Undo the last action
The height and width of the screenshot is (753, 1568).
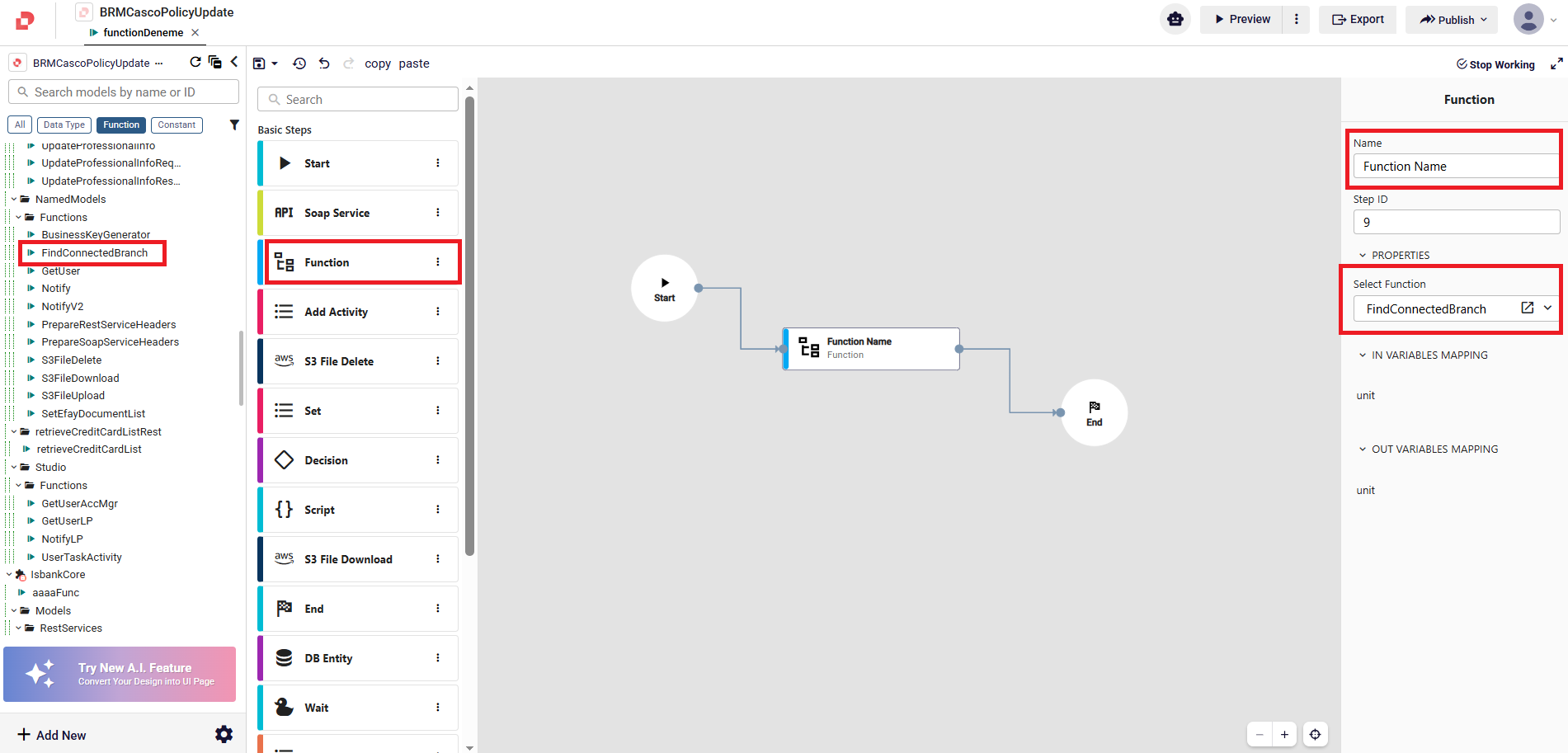(324, 64)
